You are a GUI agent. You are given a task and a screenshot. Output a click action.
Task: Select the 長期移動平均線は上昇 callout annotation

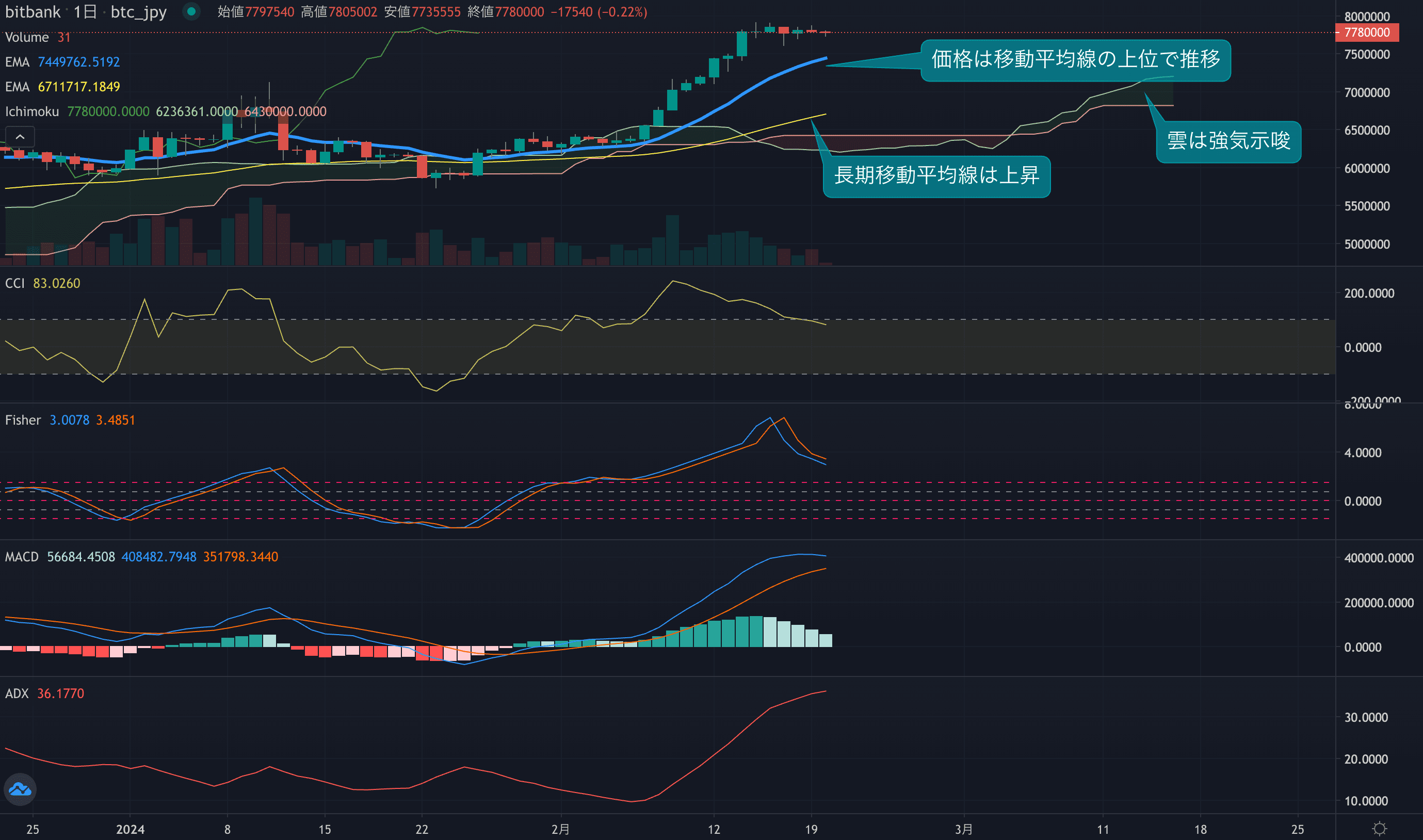(x=936, y=176)
